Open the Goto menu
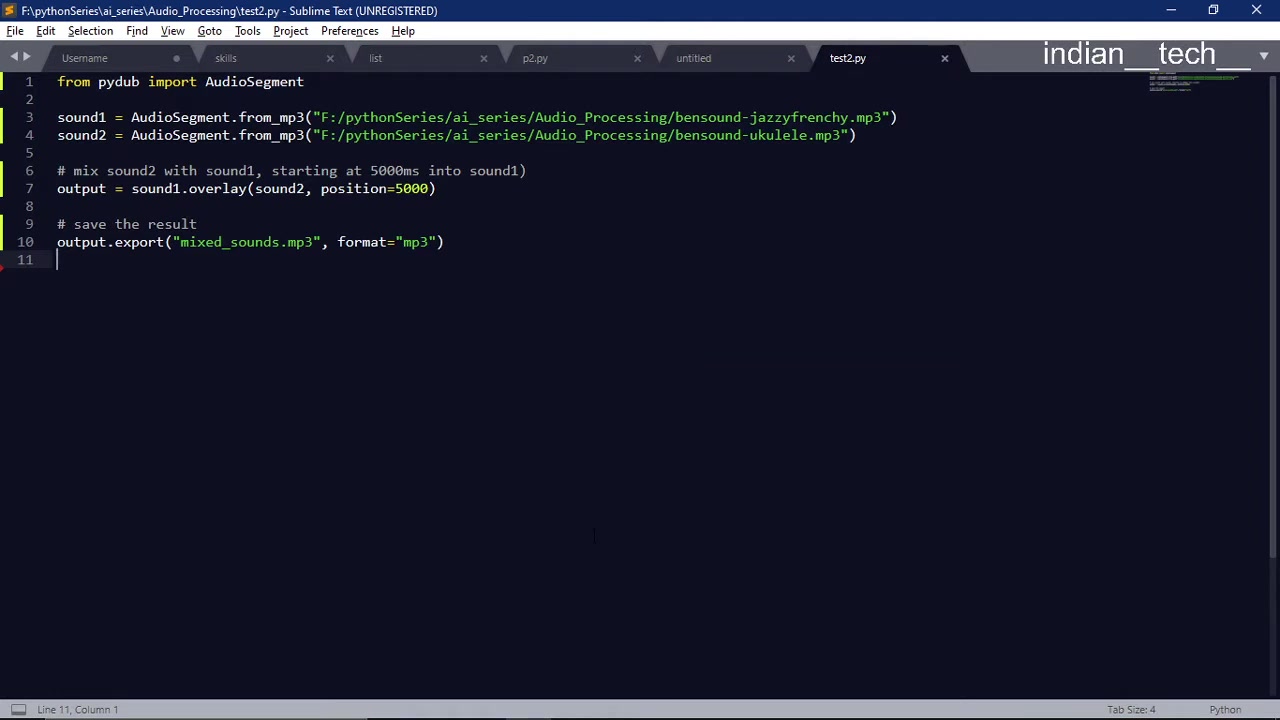The height and width of the screenshot is (720, 1280). click(209, 31)
